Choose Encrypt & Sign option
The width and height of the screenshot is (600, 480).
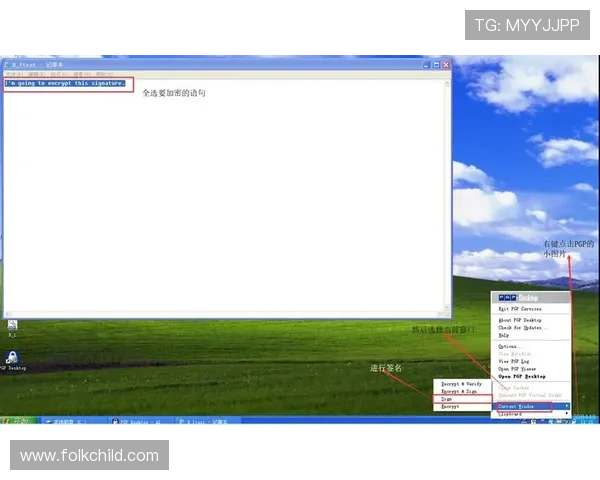tap(461, 391)
